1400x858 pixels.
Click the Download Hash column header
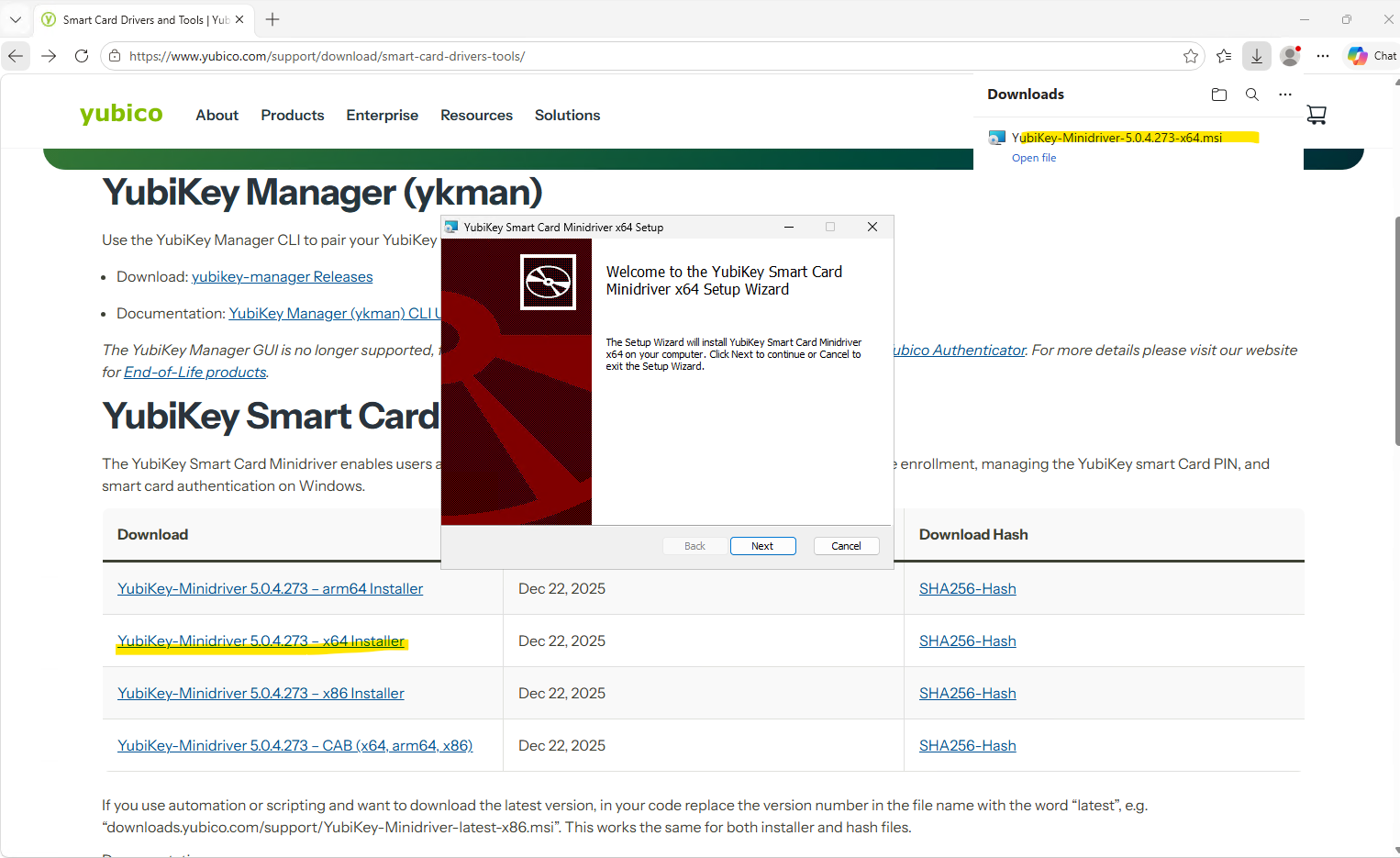coord(973,535)
